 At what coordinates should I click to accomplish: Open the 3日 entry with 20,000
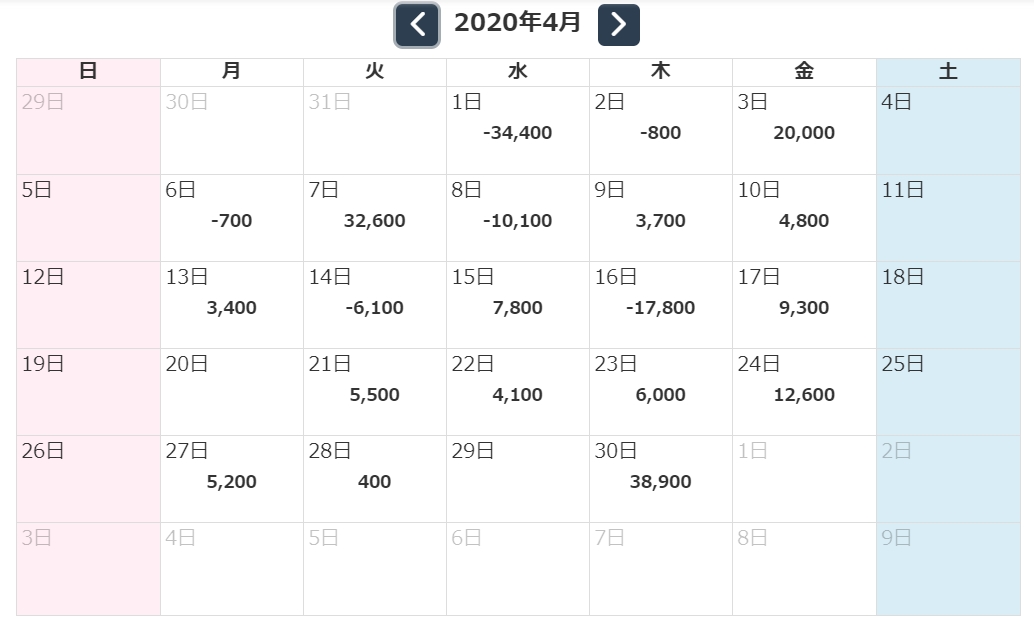tap(803, 131)
